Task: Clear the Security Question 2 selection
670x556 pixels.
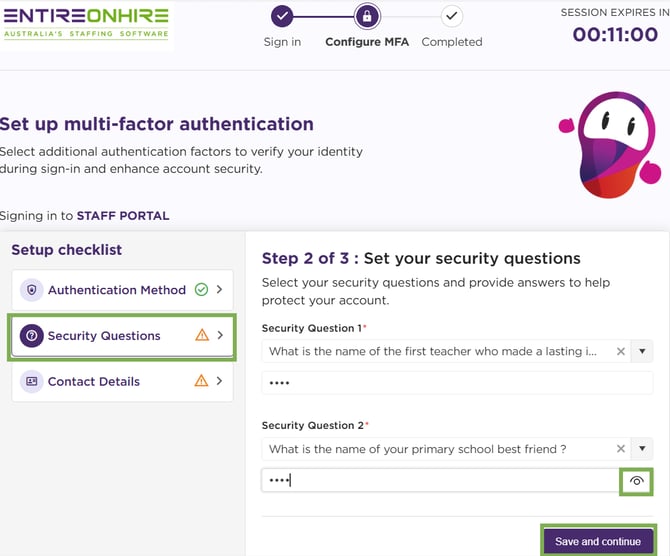Action: pos(620,450)
